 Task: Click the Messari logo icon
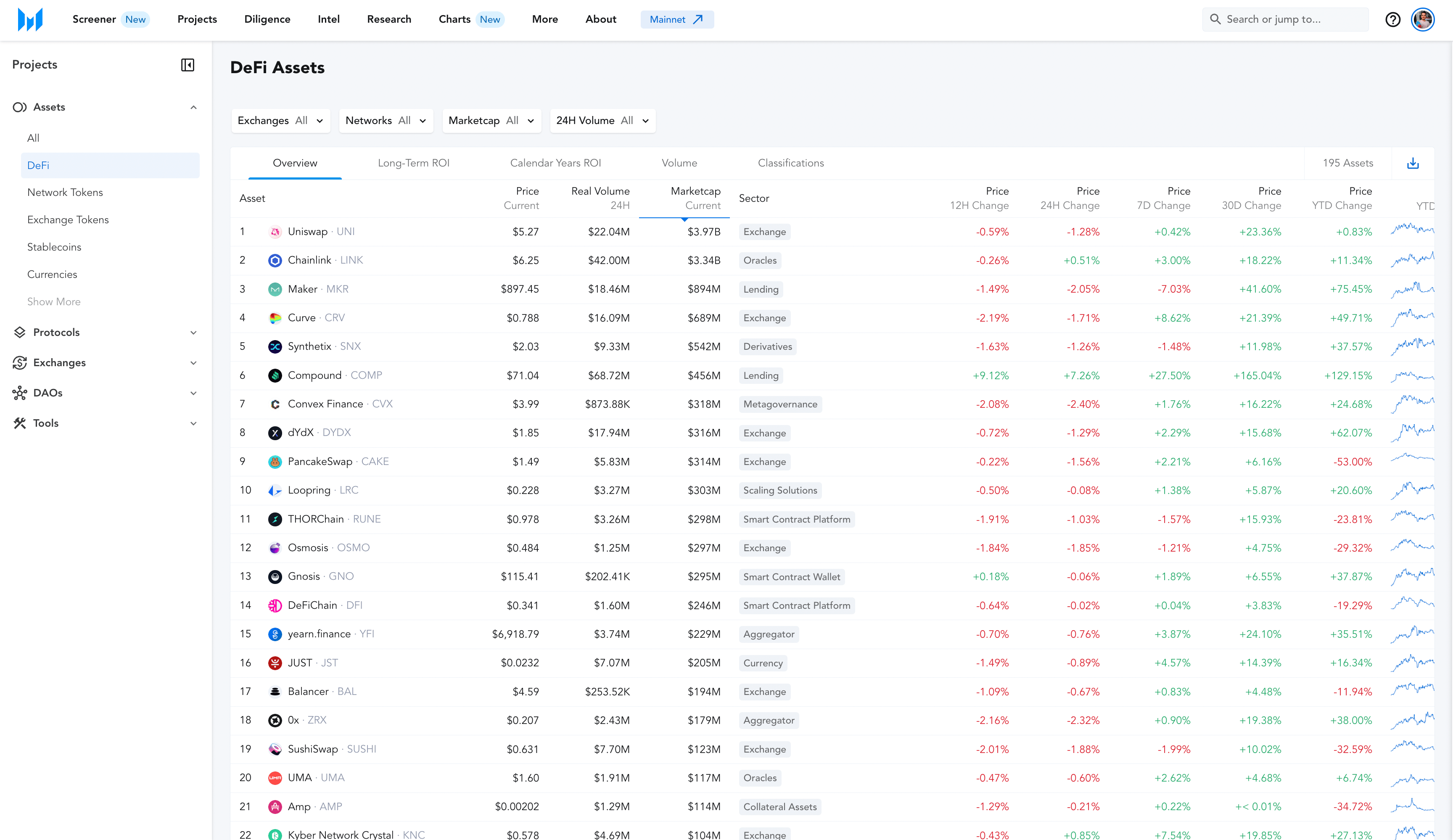point(30,20)
